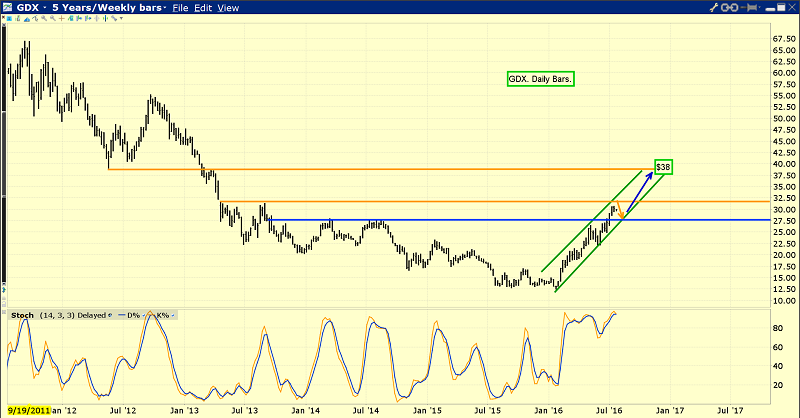Click the green bar chart toolbar icon
The image size is (800, 418).
point(18,18)
